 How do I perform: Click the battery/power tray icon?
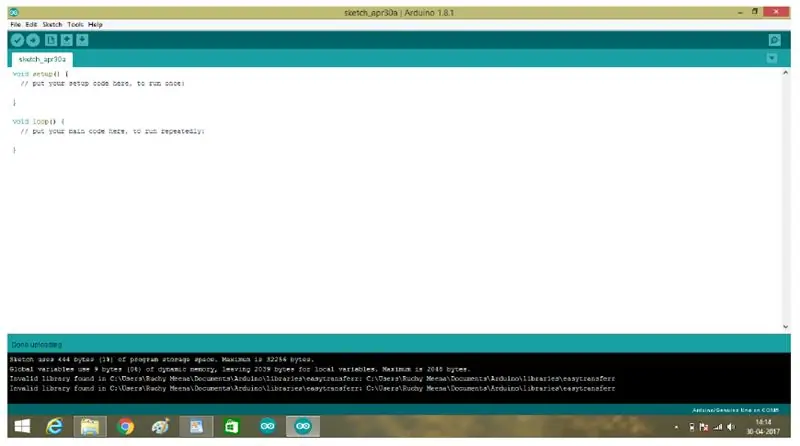692,427
